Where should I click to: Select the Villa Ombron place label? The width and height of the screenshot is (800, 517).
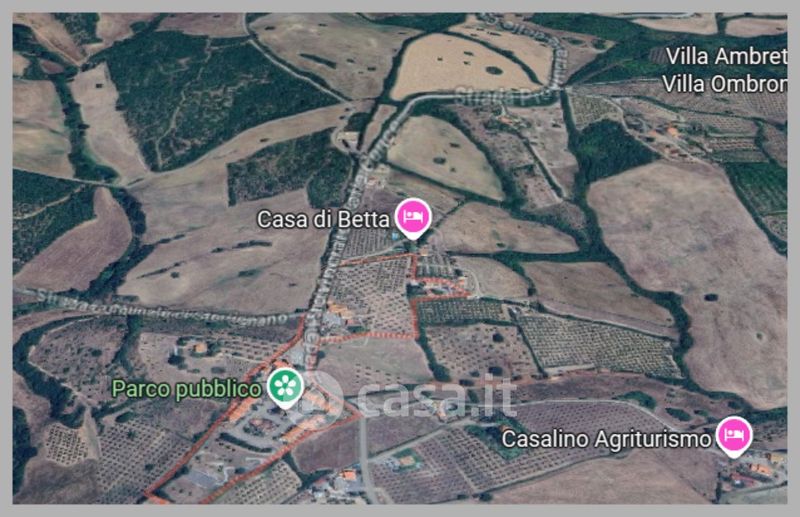[724, 83]
